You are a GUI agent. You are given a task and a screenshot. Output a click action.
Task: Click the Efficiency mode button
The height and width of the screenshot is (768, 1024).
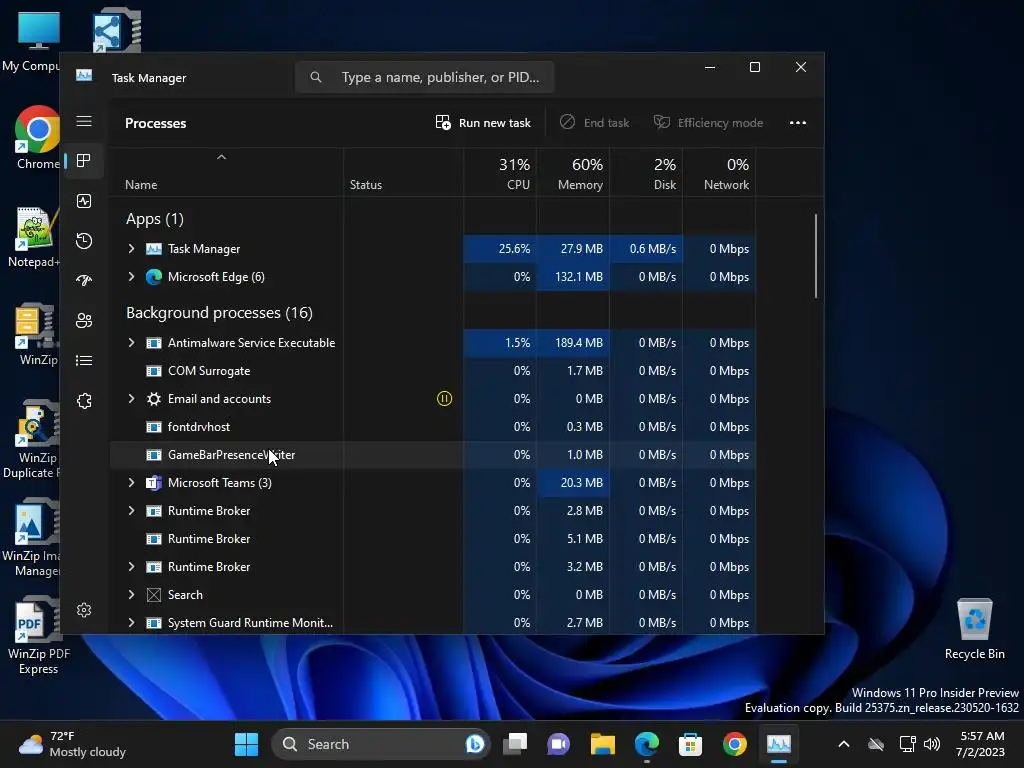(709, 123)
